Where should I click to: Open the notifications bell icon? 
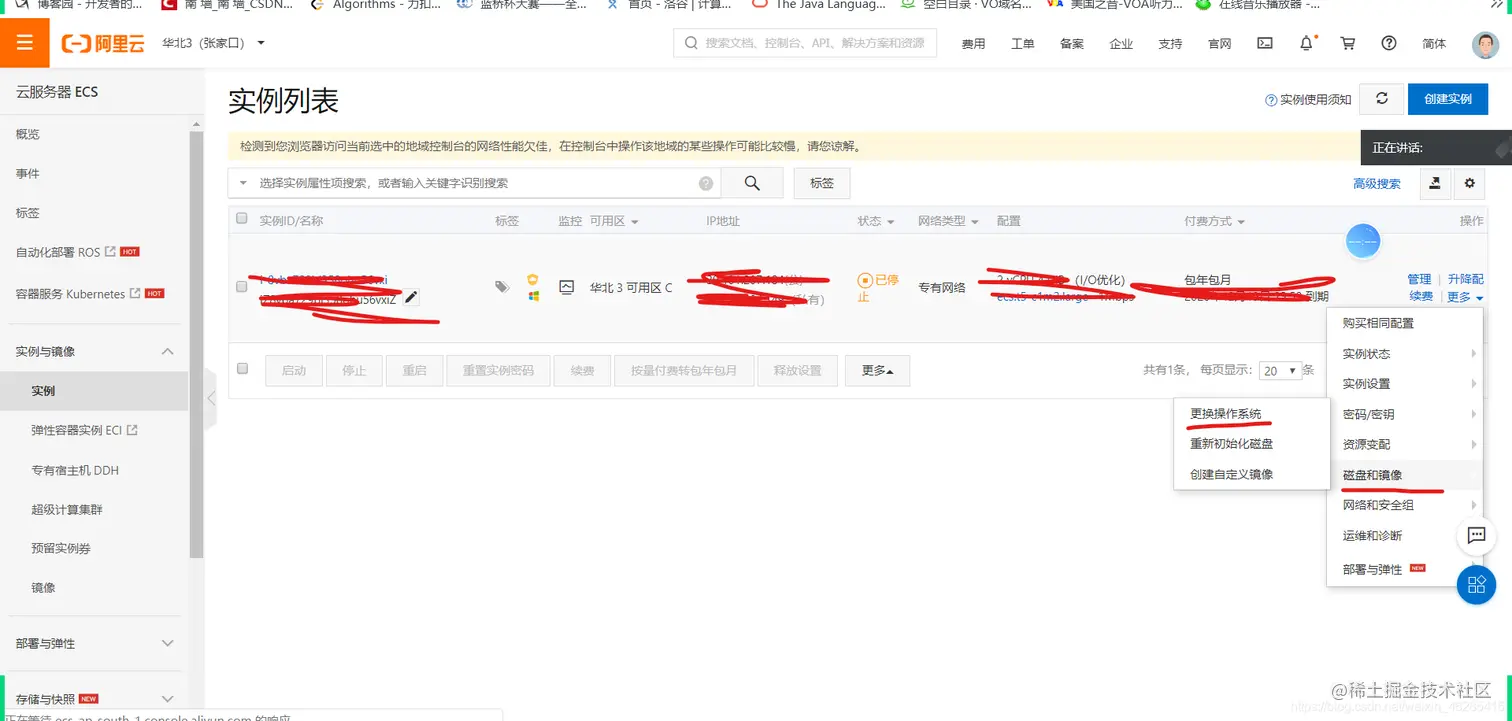coord(1306,43)
